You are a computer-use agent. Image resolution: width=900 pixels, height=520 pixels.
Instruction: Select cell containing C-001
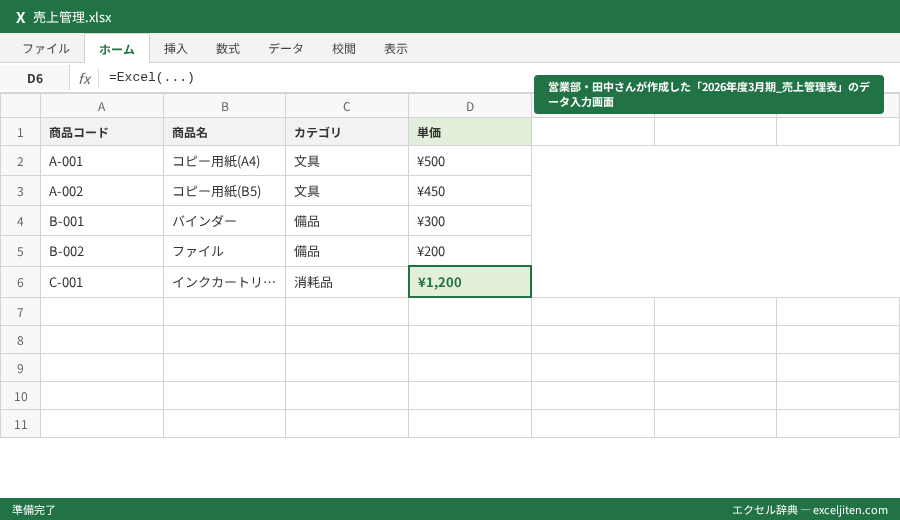102,282
